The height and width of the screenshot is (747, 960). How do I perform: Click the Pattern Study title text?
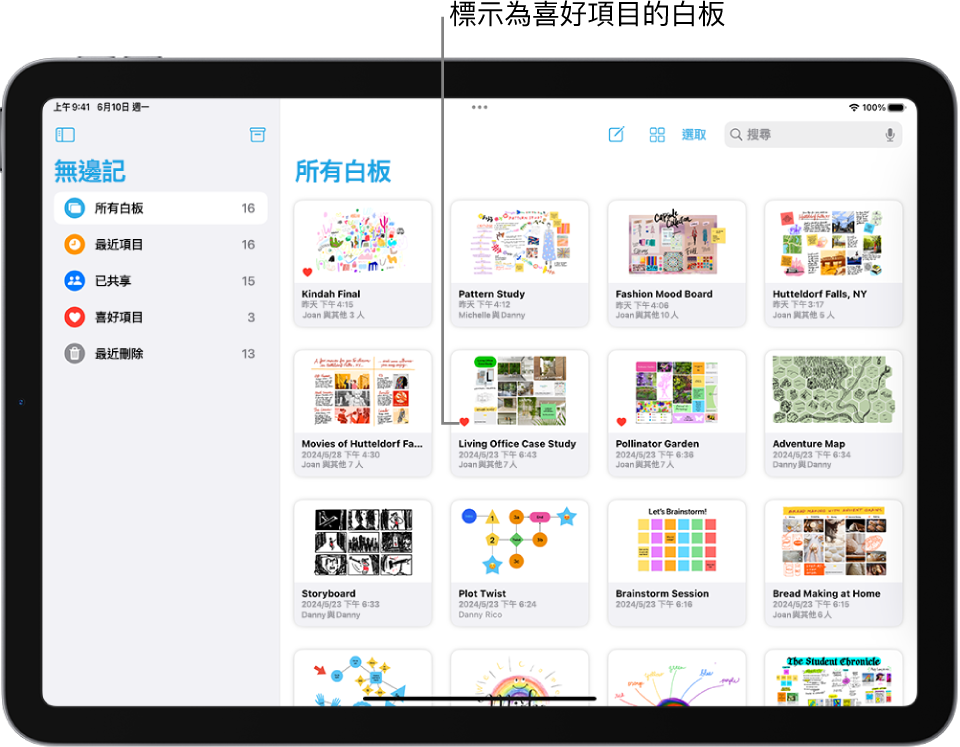point(492,294)
